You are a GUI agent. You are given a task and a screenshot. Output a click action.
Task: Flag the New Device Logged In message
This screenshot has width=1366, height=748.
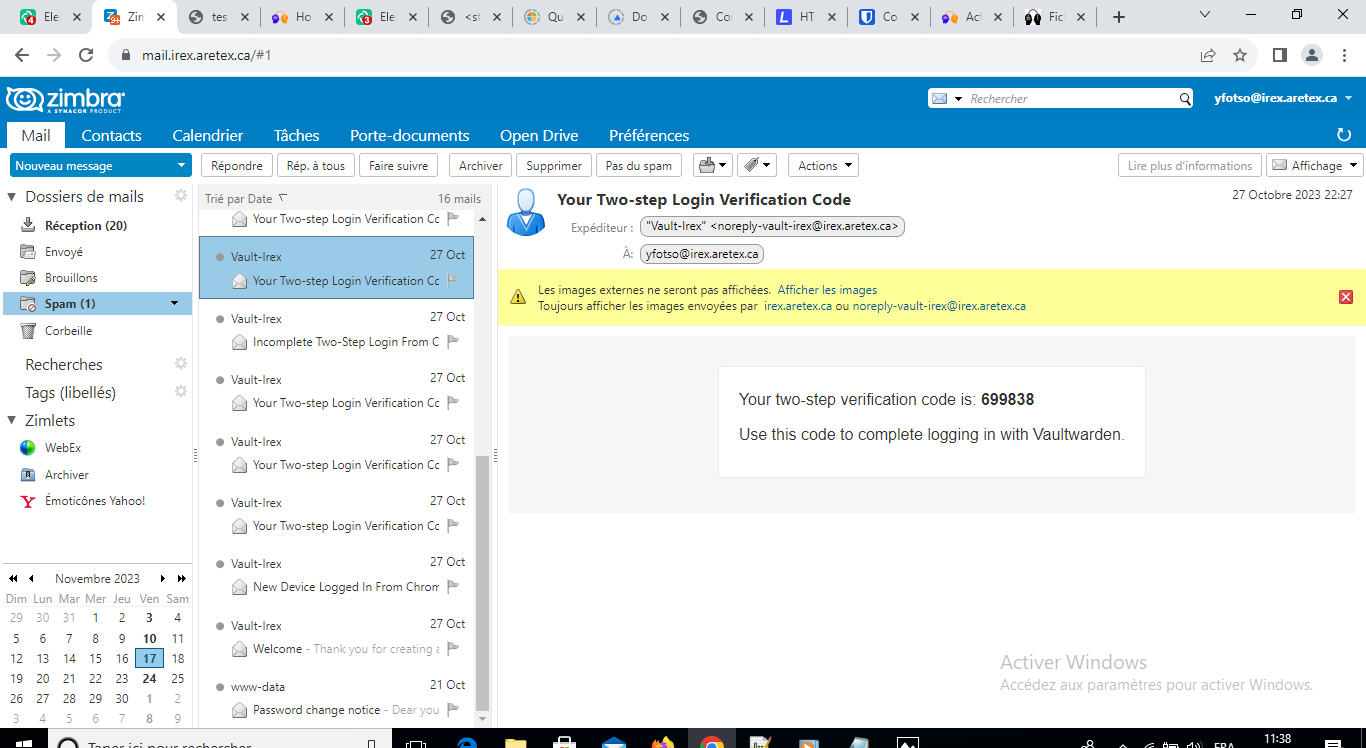(x=453, y=587)
